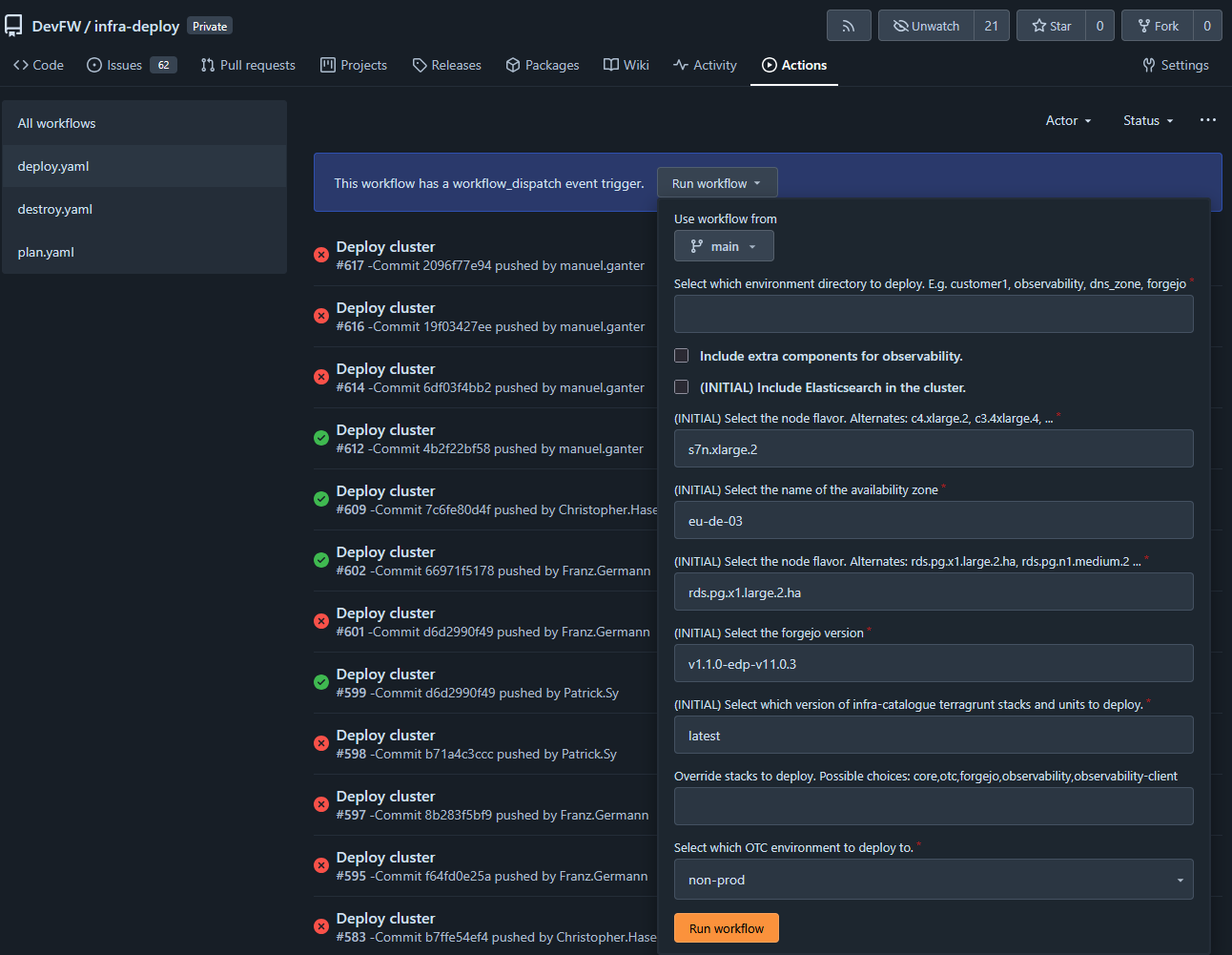Open the OTC environment non-prod dropdown
The width and height of the screenshot is (1232, 955).
[933, 880]
